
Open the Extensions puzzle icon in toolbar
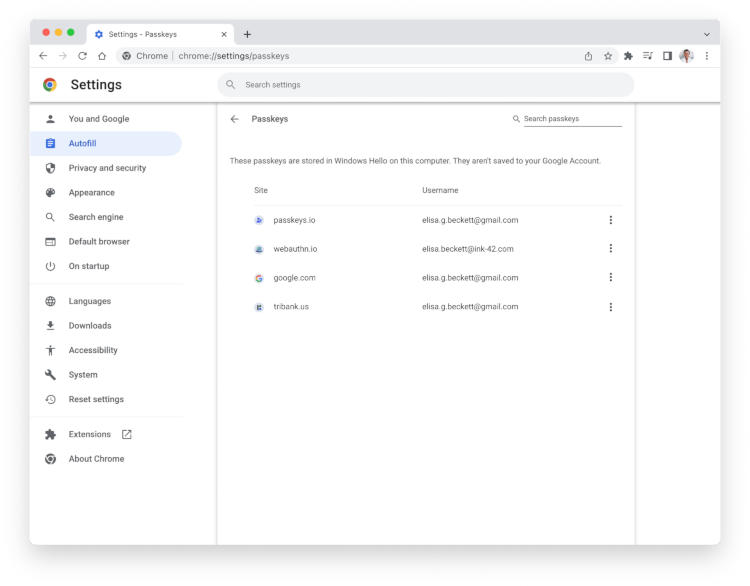pos(628,56)
